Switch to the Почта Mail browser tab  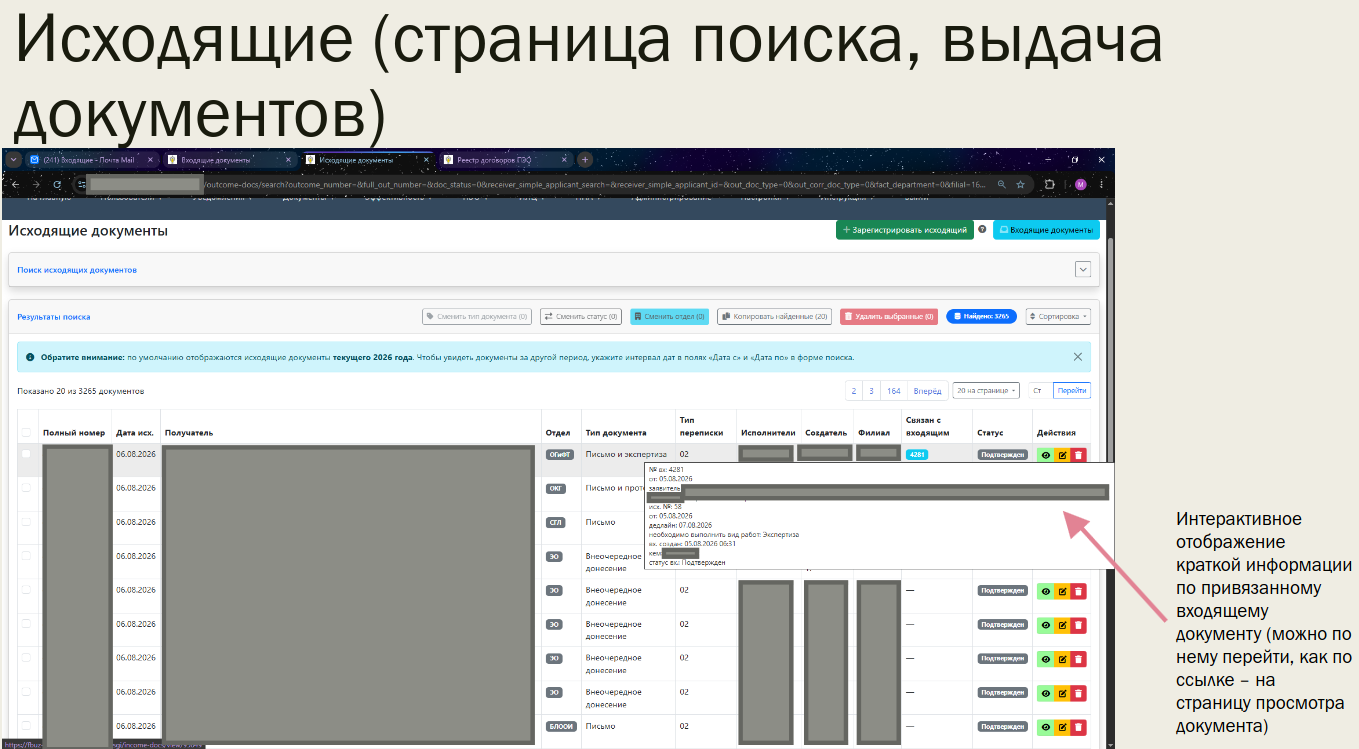pyautogui.click(x=90, y=160)
